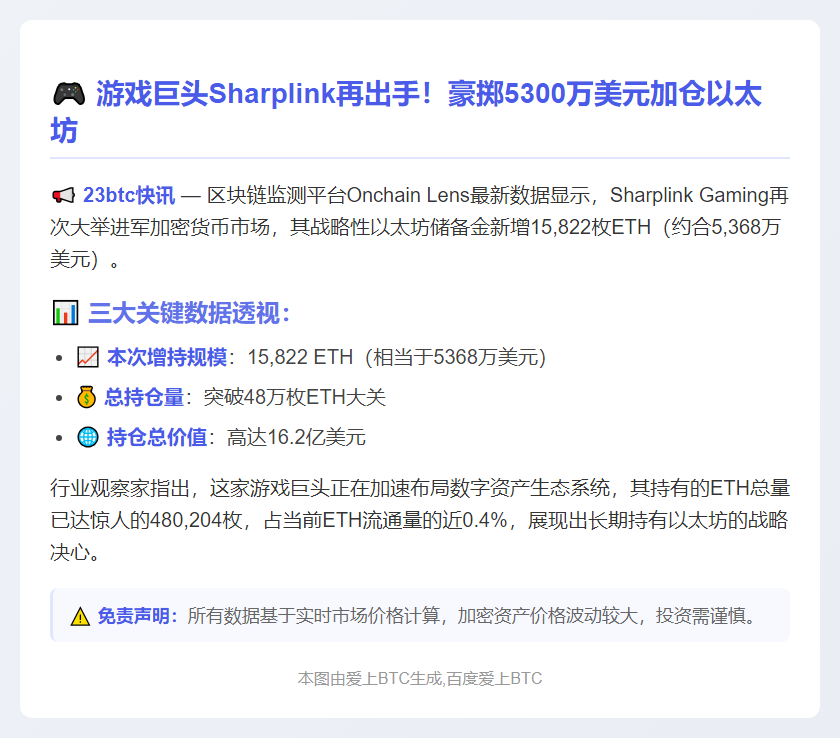The height and width of the screenshot is (738, 840).
Task: Click the main title about Sharplink buying Ethereum
Action: point(400,110)
